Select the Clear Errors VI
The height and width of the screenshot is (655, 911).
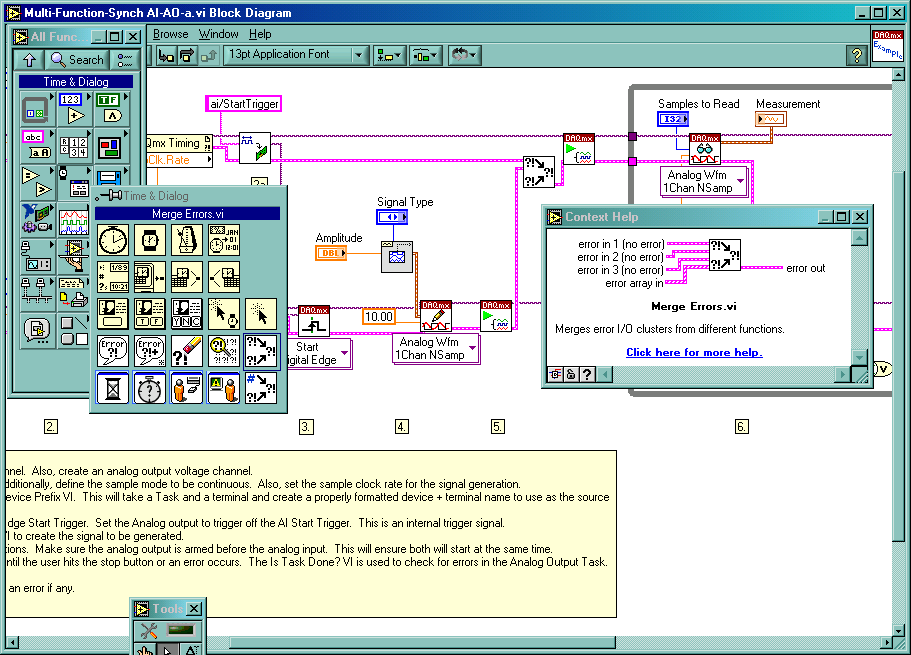pyautogui.click(x=187, y=351)
